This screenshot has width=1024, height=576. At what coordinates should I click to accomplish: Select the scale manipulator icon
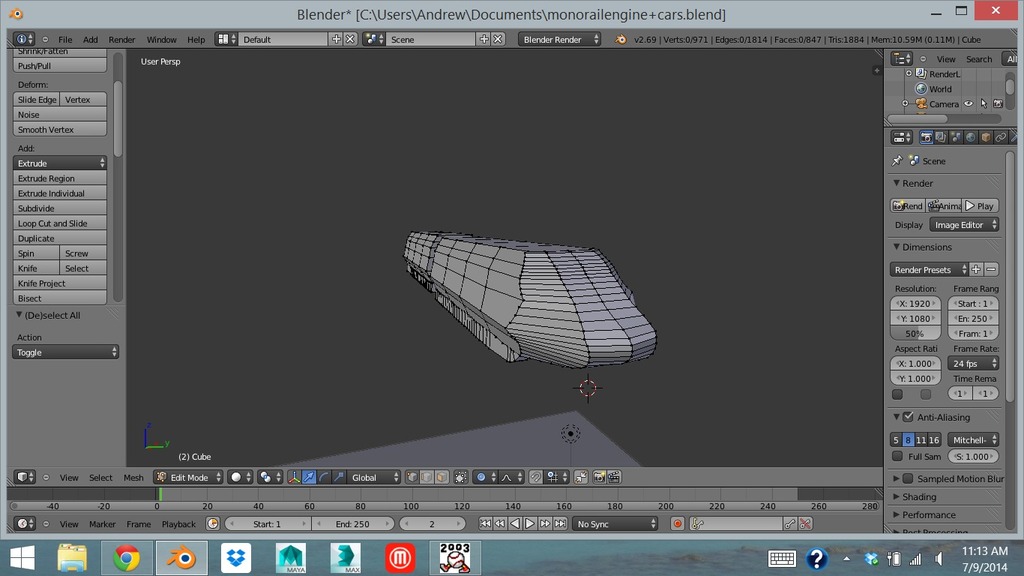pos(338,477)
